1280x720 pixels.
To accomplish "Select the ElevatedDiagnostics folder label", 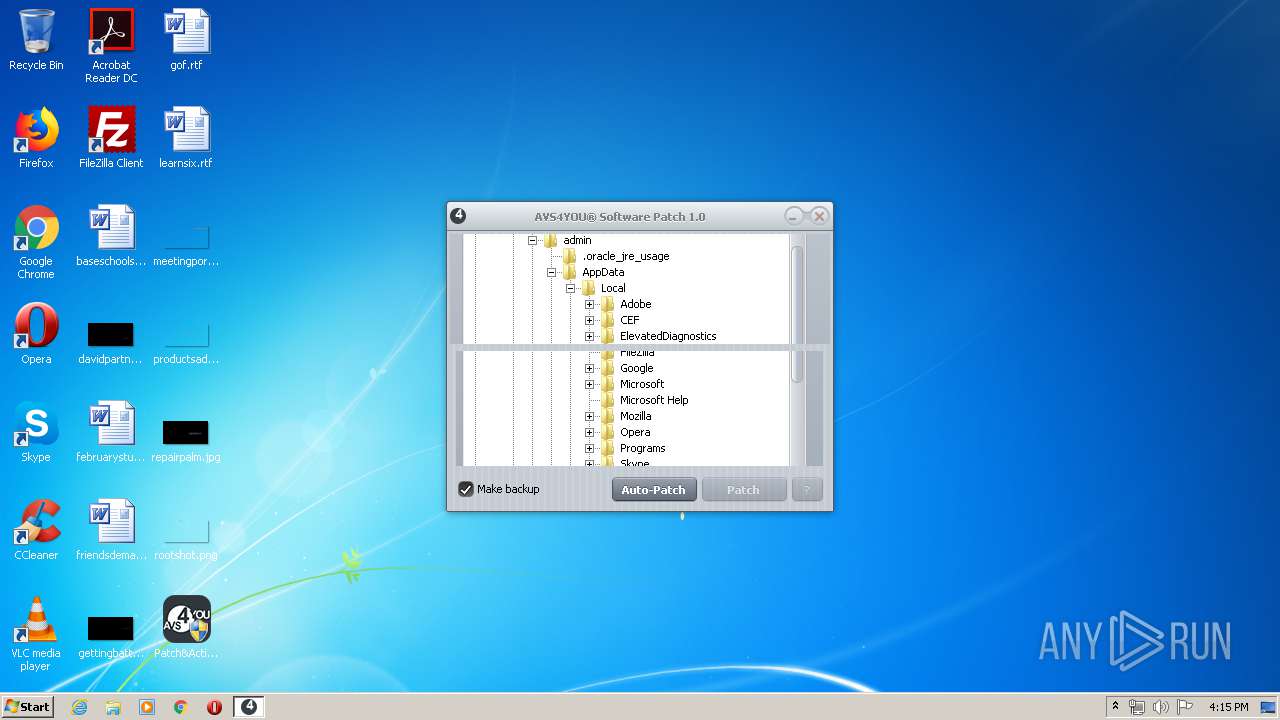I will 668,336.
